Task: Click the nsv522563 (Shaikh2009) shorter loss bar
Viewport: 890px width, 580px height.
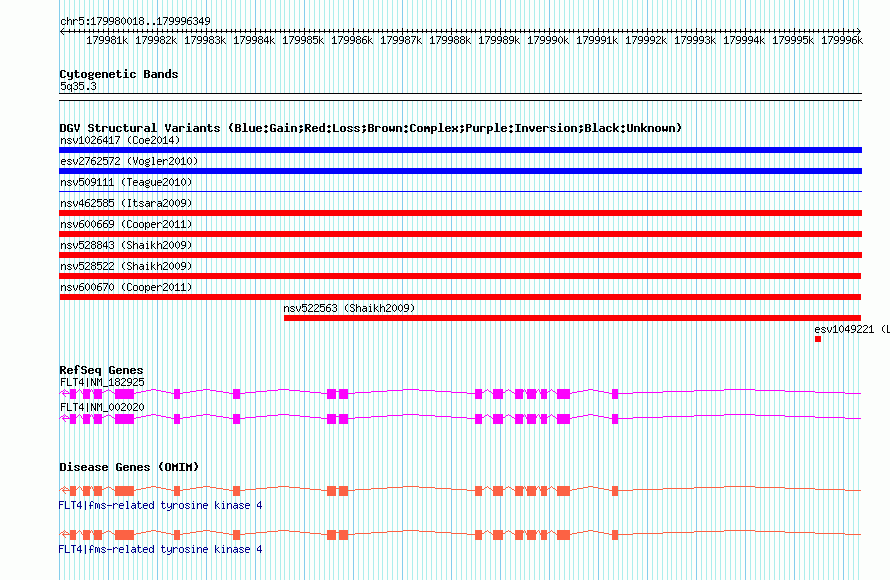Action: click(x=572, y=318)
